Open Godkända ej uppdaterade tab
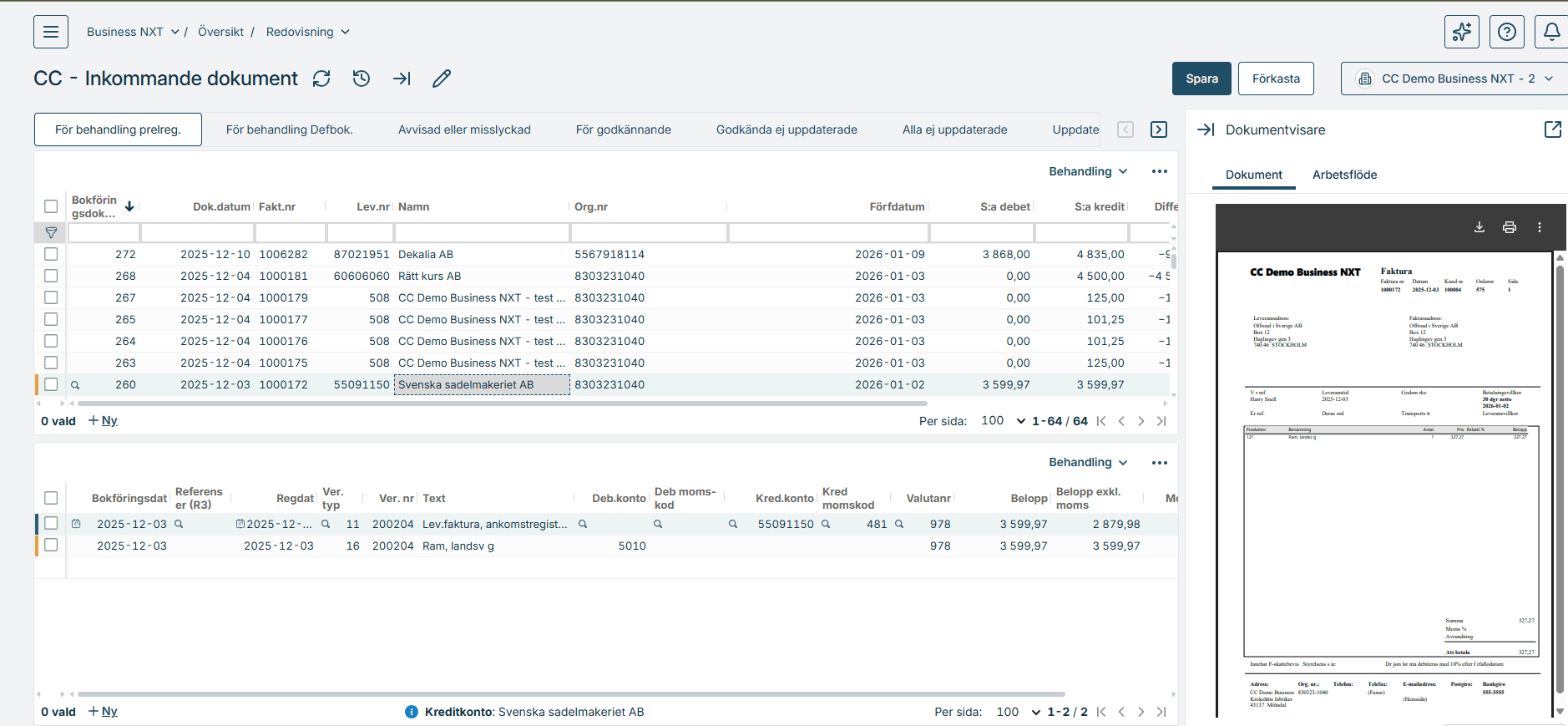 click(x=787, y=129)
